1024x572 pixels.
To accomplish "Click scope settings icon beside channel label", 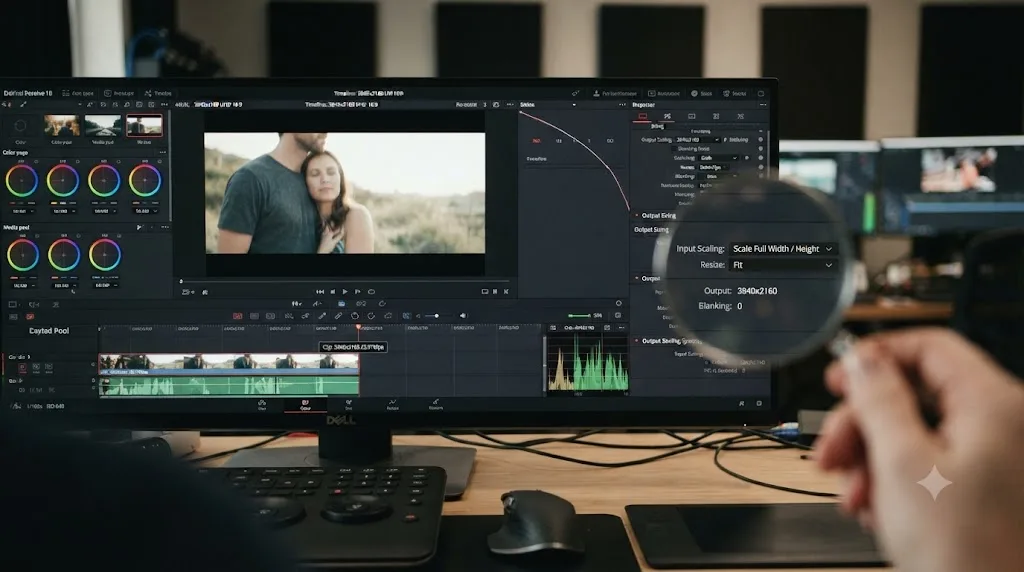I will 607,328.
